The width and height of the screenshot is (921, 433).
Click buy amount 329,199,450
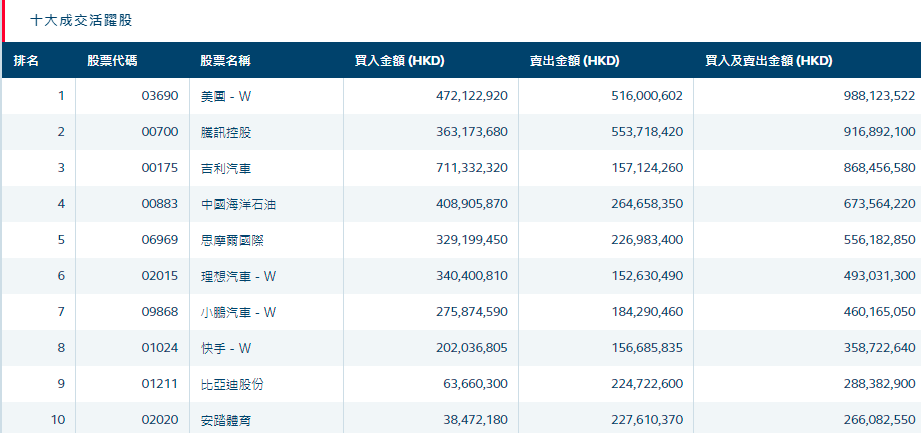tap(472, 240)
